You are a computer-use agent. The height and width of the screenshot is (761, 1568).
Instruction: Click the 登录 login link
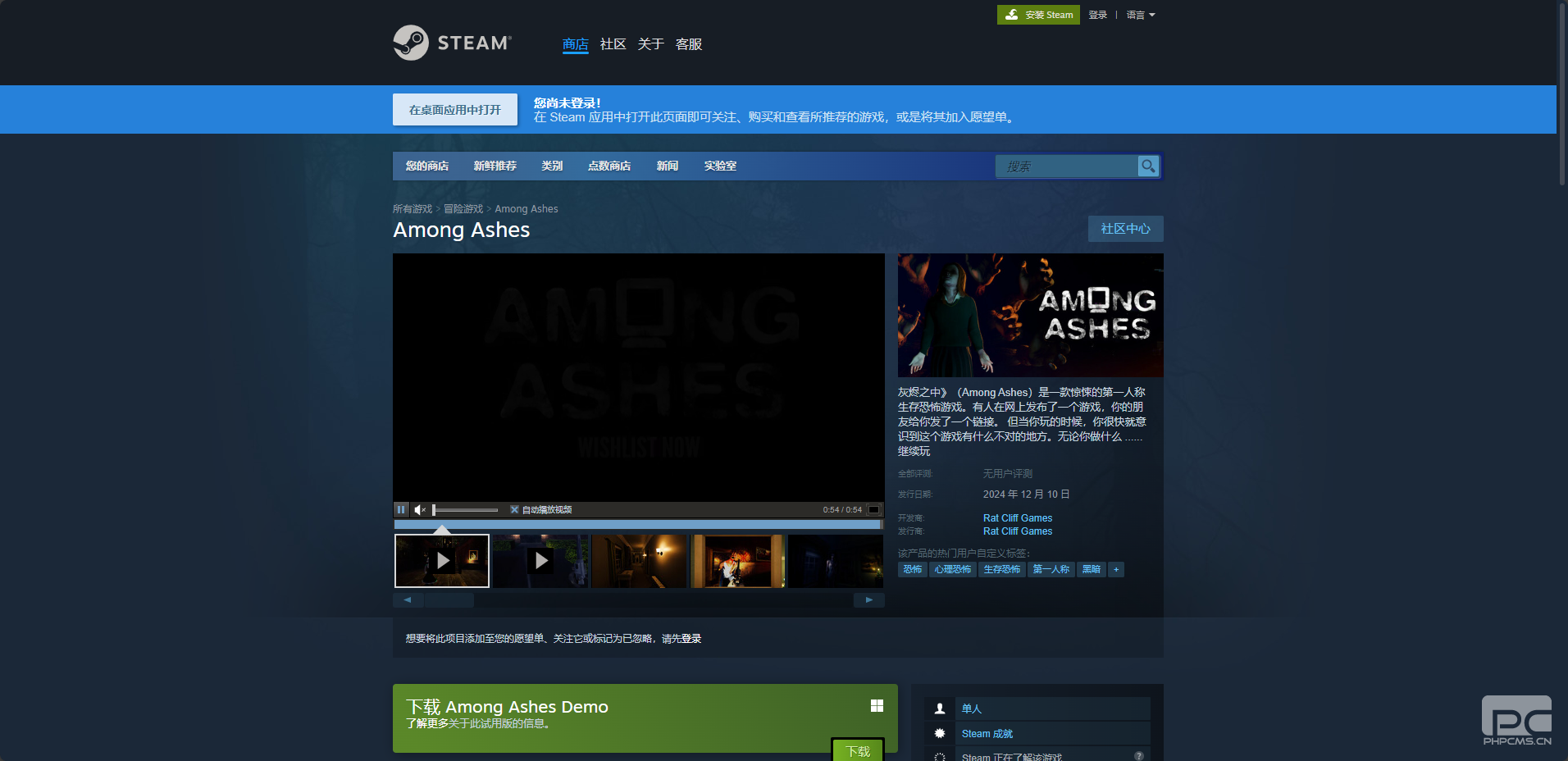pyautogui.click(x=1098, y=15)
